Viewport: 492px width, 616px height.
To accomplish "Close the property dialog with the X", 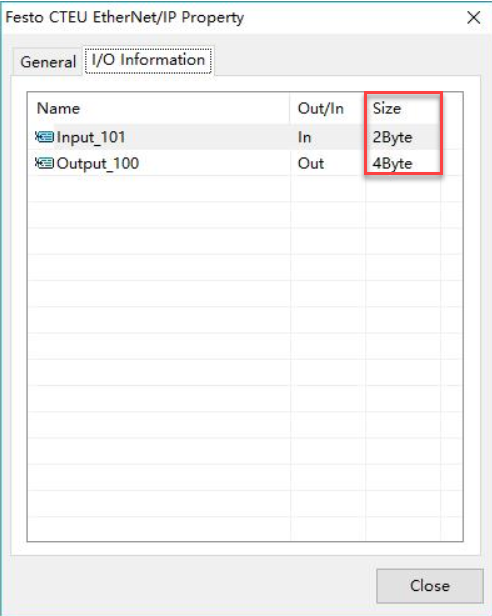I will click(x=474, y=17).
